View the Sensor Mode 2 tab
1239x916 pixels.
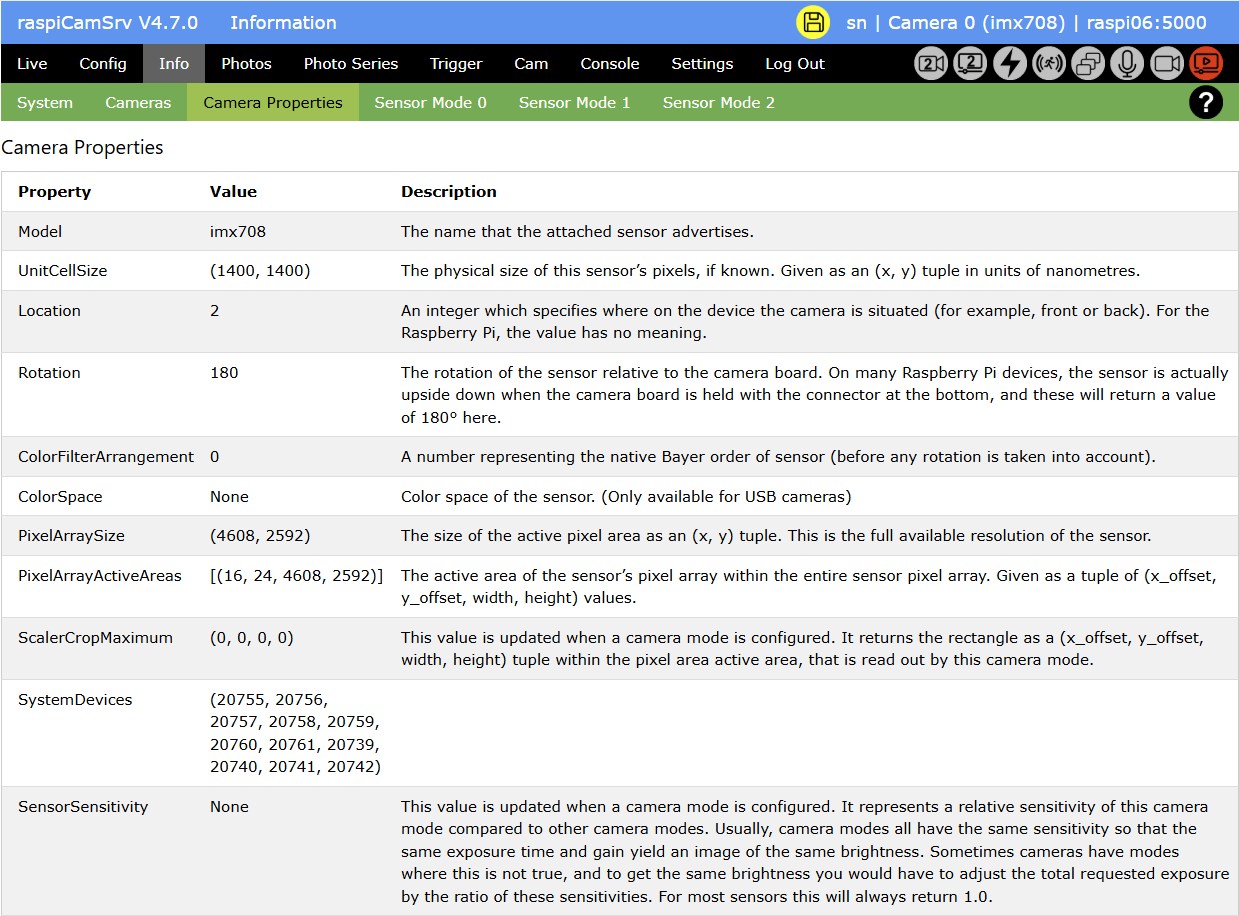click(x=718, y=103)
